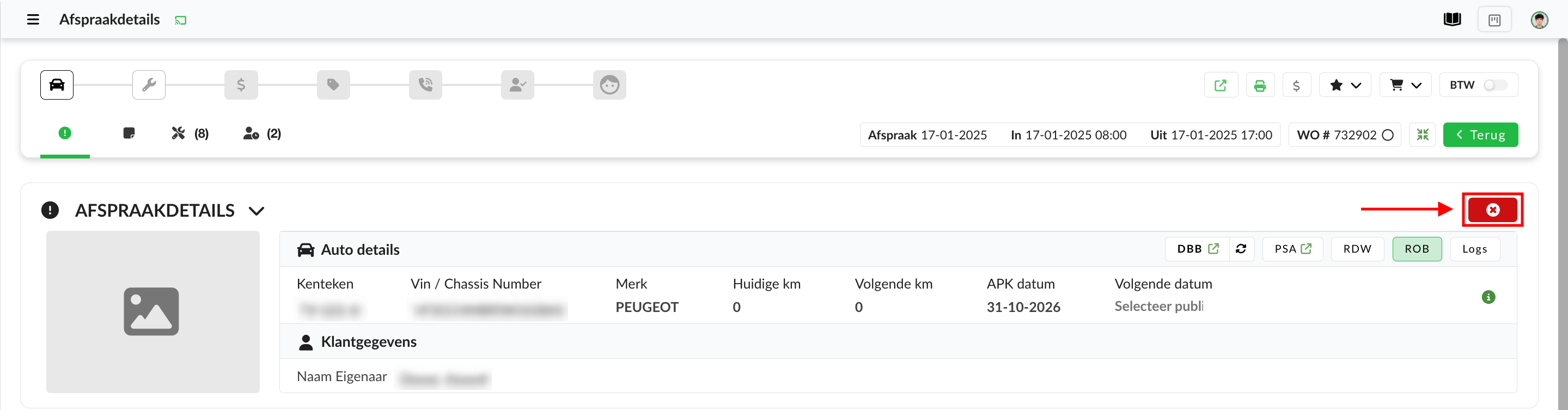
Task: Open the Logs button
Action: [1474, 249]
